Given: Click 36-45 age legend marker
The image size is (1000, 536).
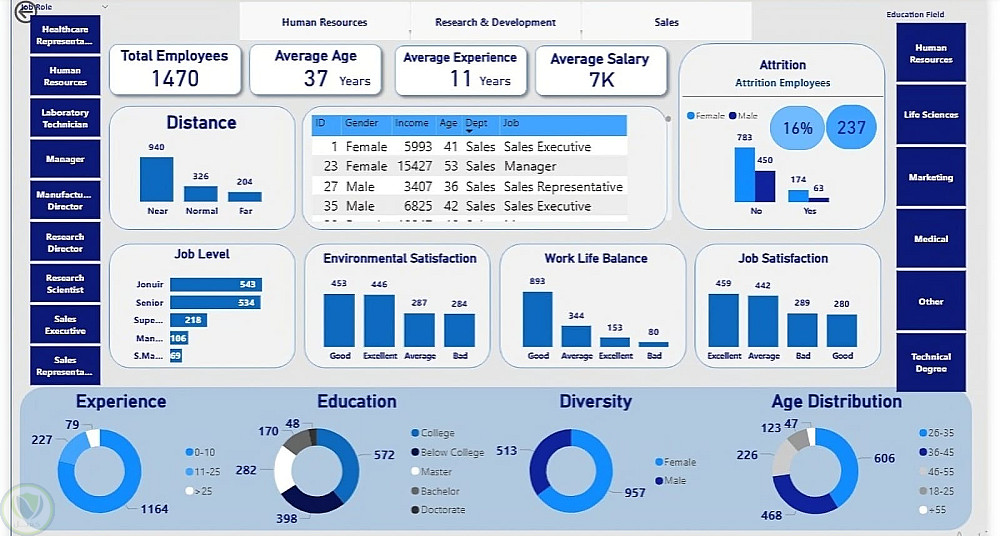Looking at the screenshot, I should [x=923, y=452].
